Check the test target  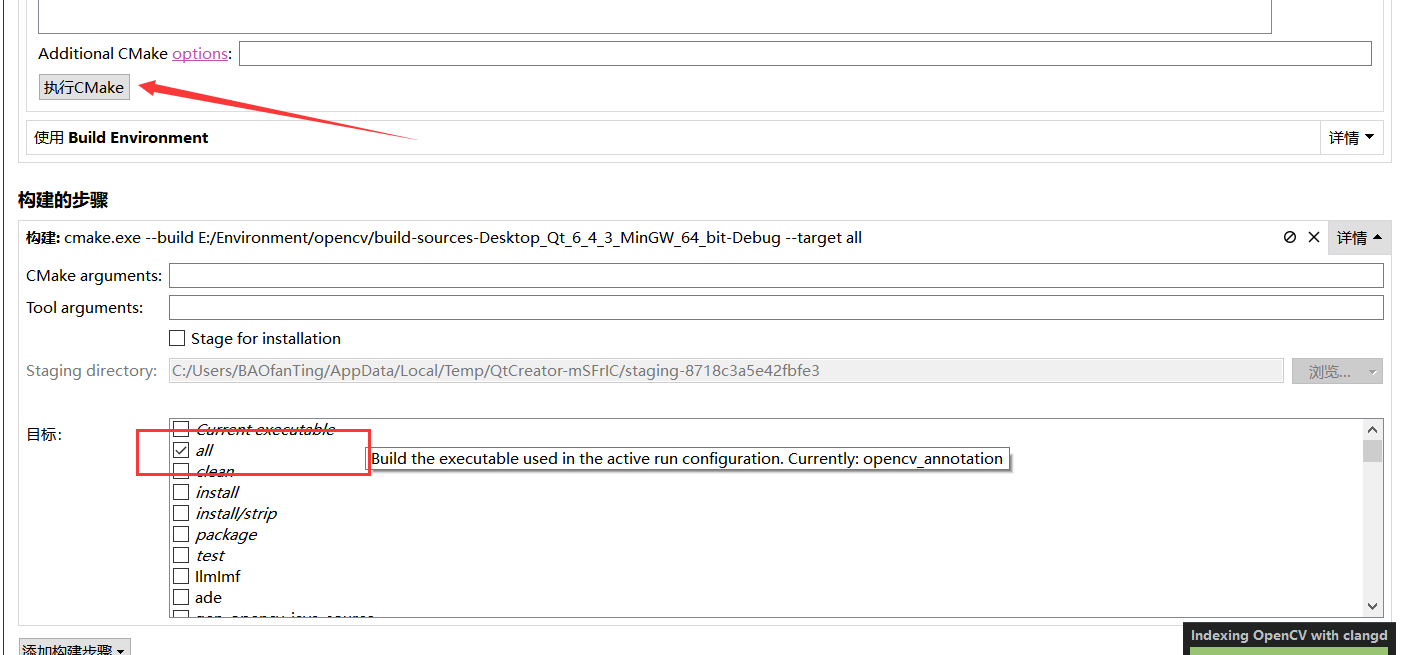click(181, 555)
